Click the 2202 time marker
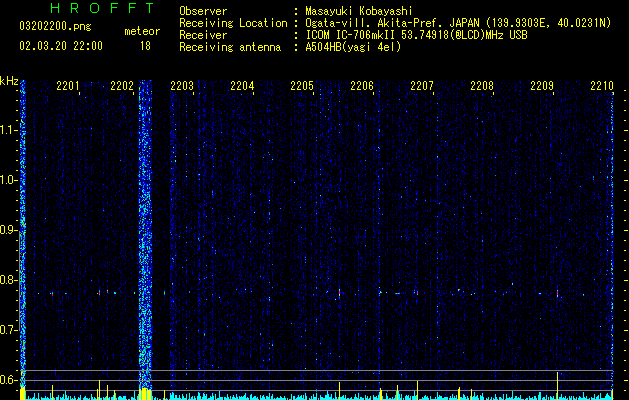This screenshot has height=400, width=629. coord(122,86)
